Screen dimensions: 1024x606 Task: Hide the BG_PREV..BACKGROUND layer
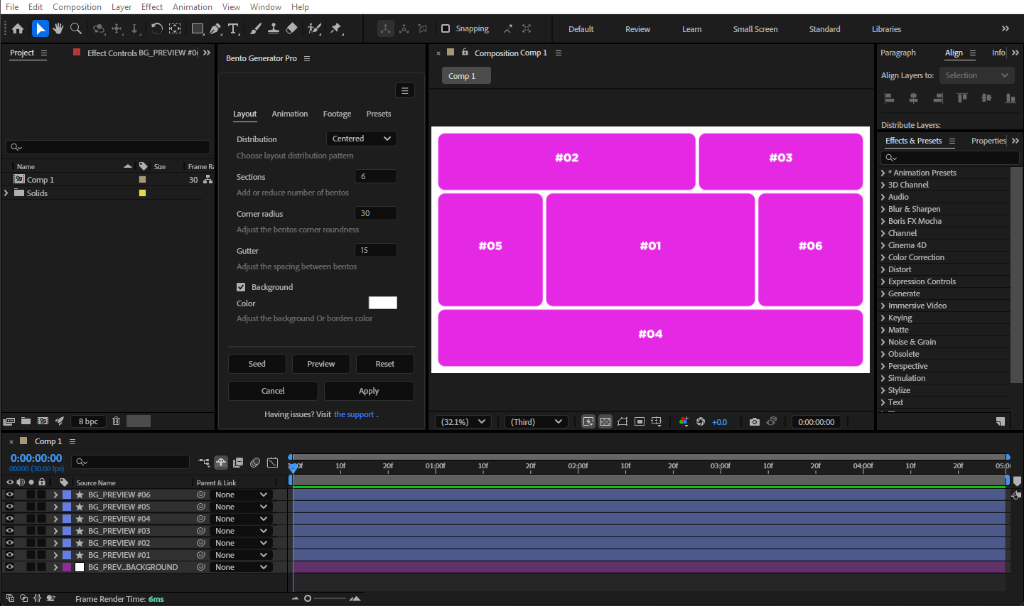click(10, 567)
